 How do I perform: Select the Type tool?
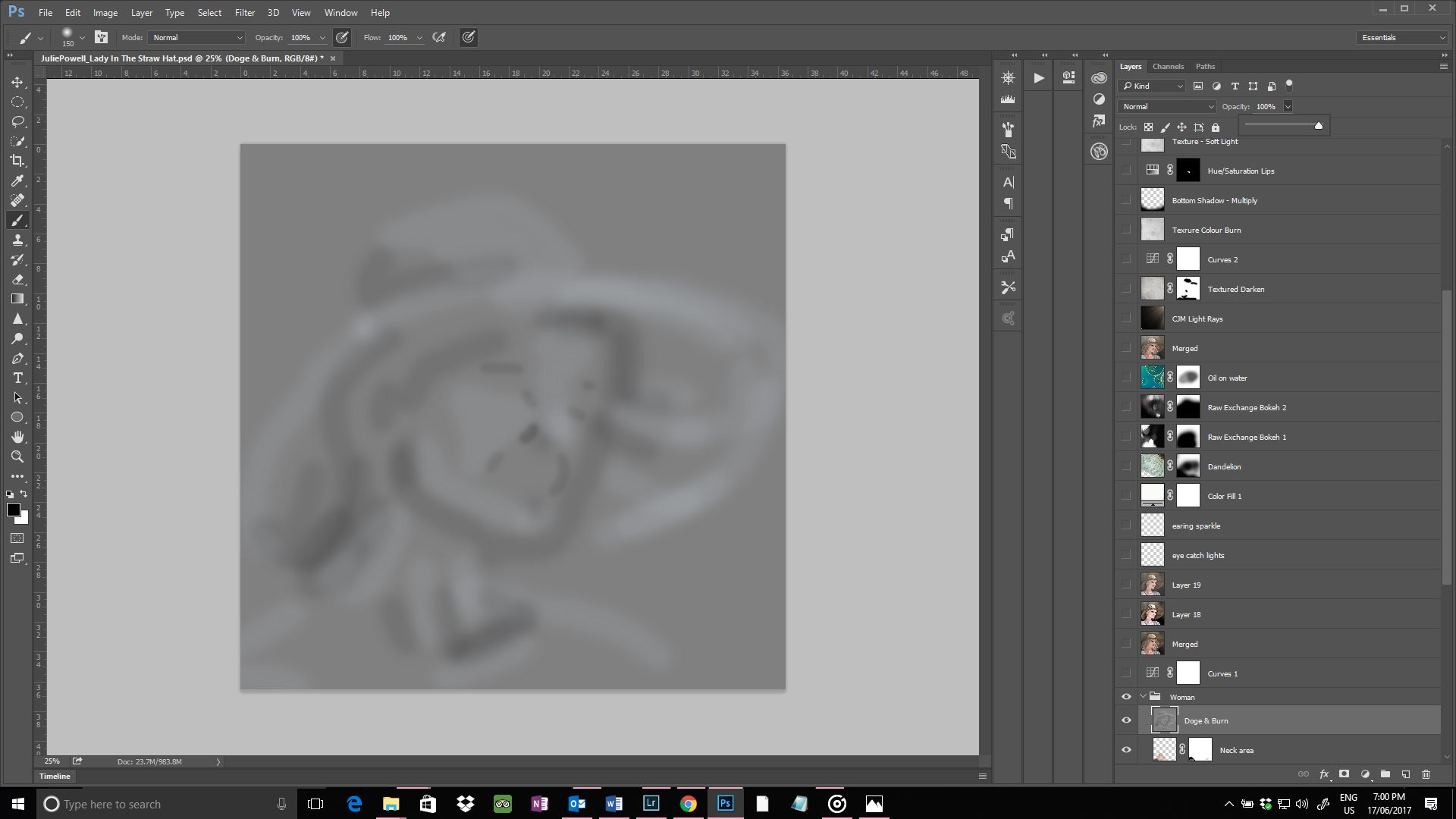[x=17, y=378]
